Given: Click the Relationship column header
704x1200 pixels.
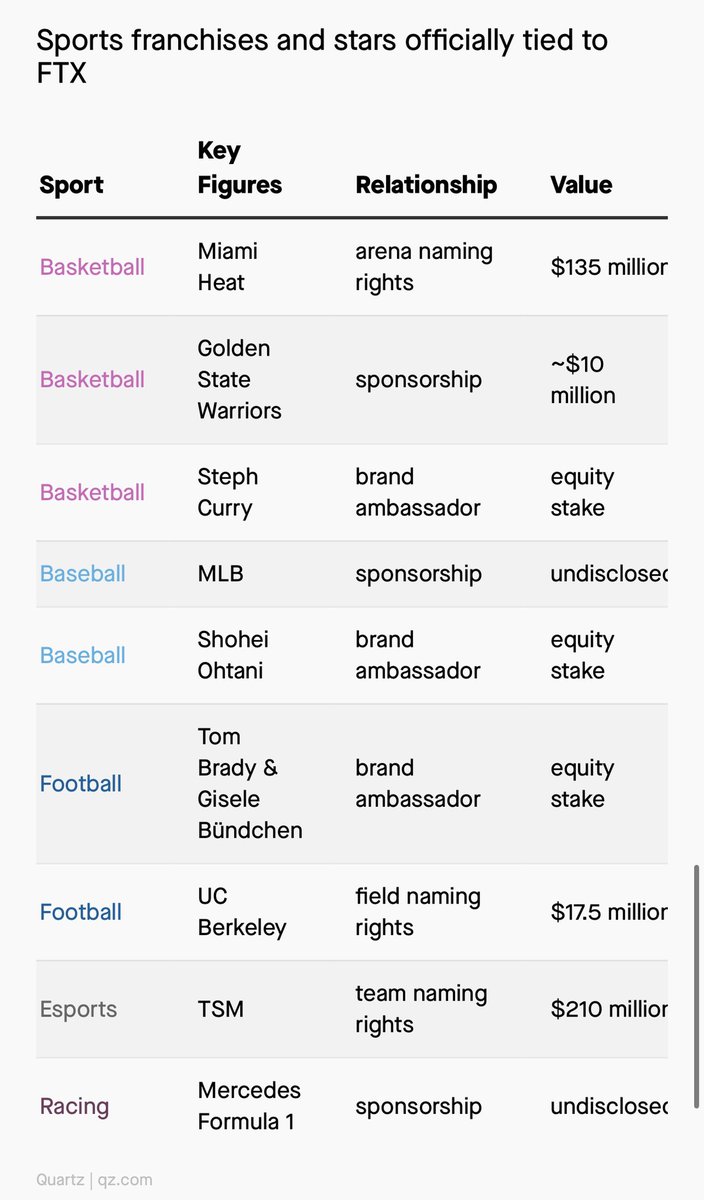Looking at the screenshot, I should [x=426, y=185].
